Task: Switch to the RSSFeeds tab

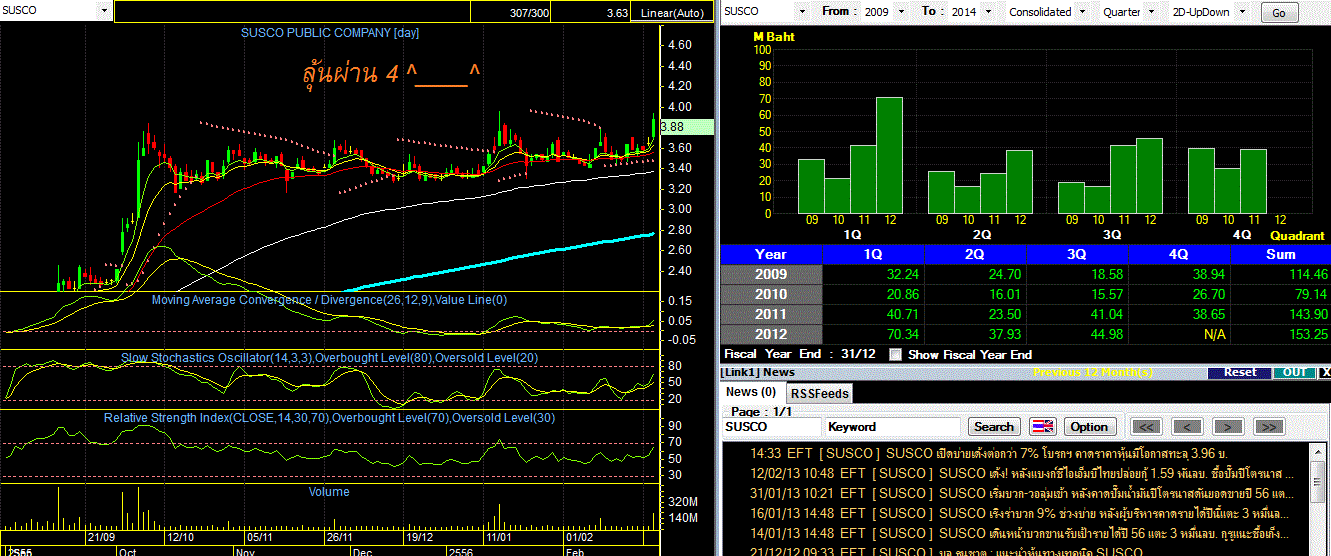Action: click(x=818, y=394)
